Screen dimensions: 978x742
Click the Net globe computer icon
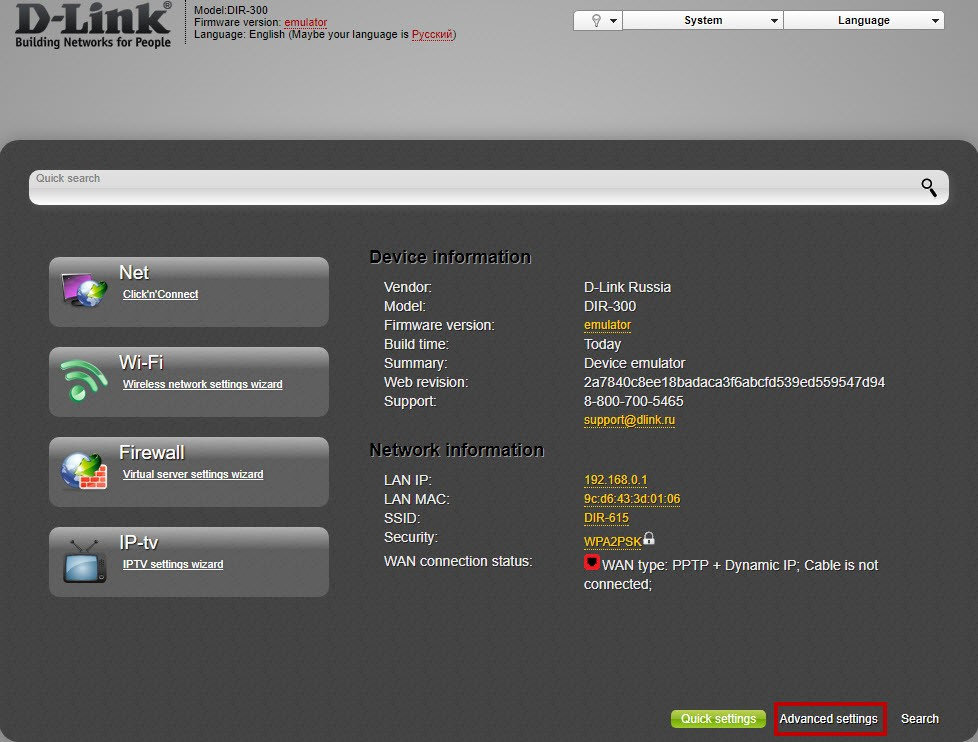click(85, 289)
